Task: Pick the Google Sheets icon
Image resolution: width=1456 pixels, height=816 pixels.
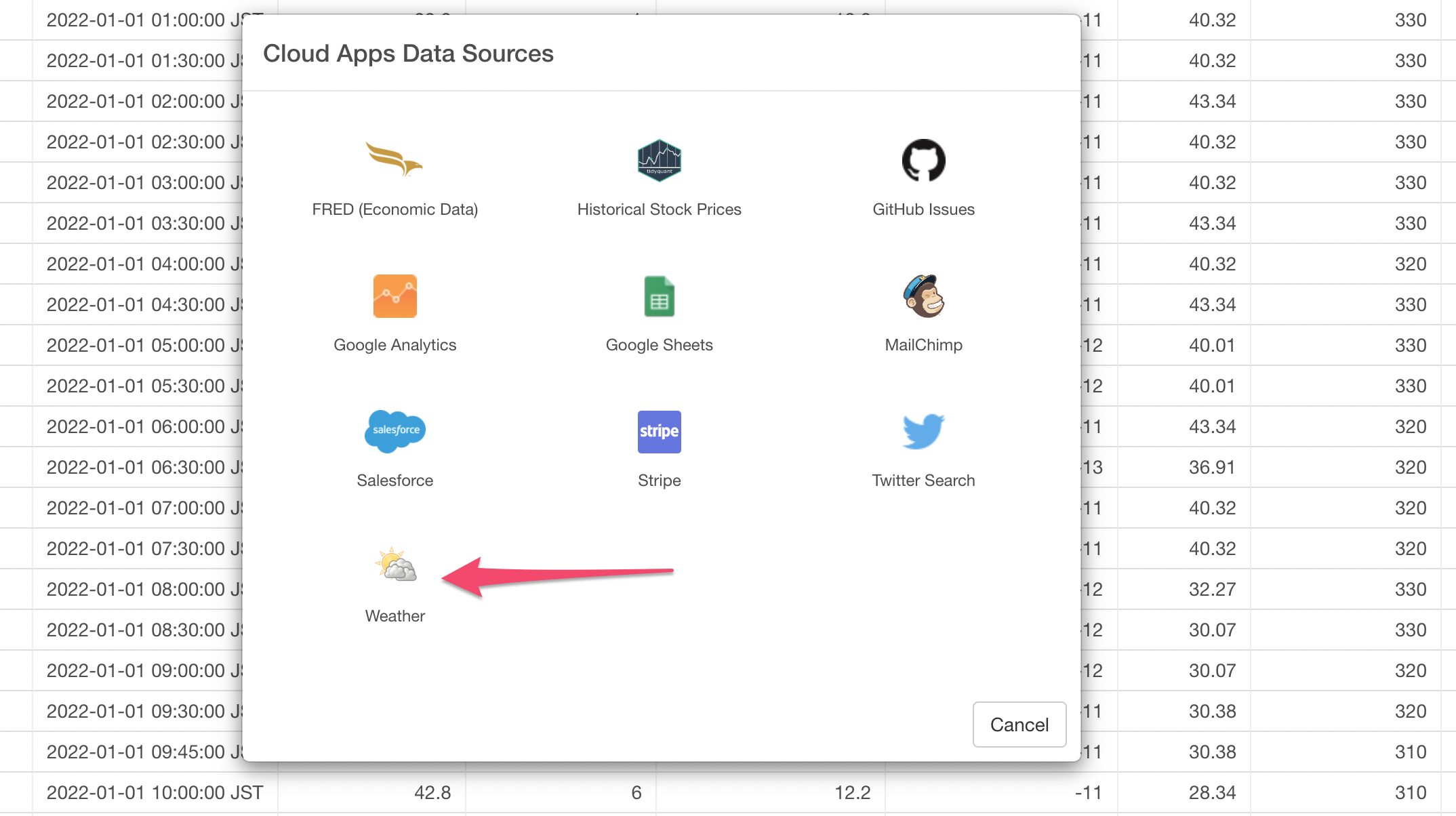Action: pyautogui.click(x=659, y=296)
